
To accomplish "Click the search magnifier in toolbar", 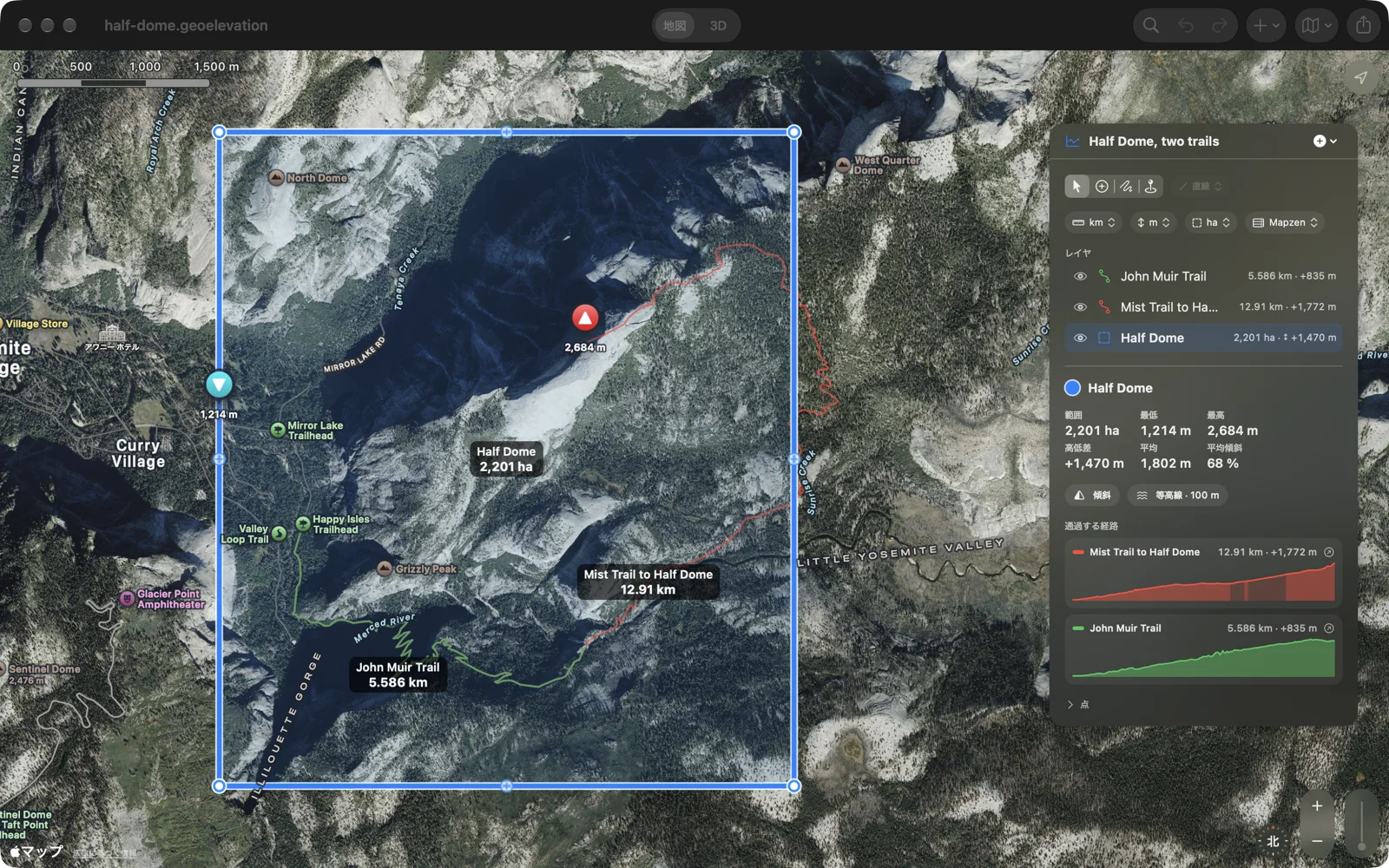I will [1151, 25].
